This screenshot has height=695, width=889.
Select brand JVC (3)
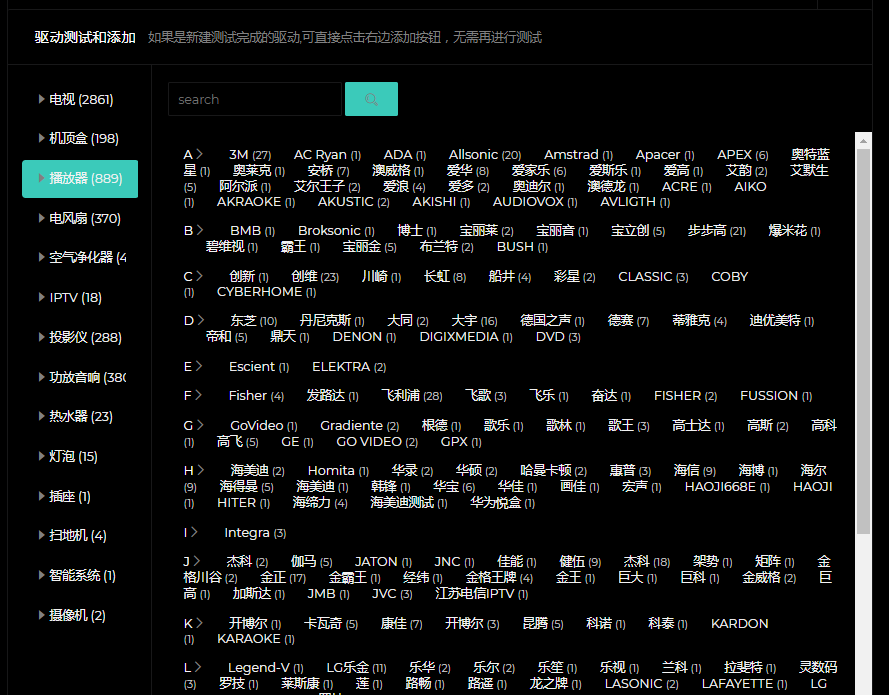click(392, 594)
